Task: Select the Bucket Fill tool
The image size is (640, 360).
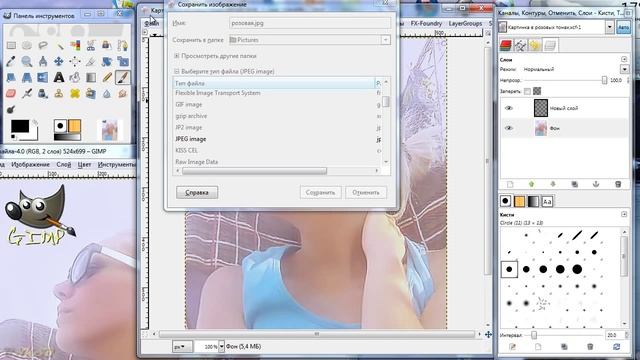Action: tap(75, 77)
